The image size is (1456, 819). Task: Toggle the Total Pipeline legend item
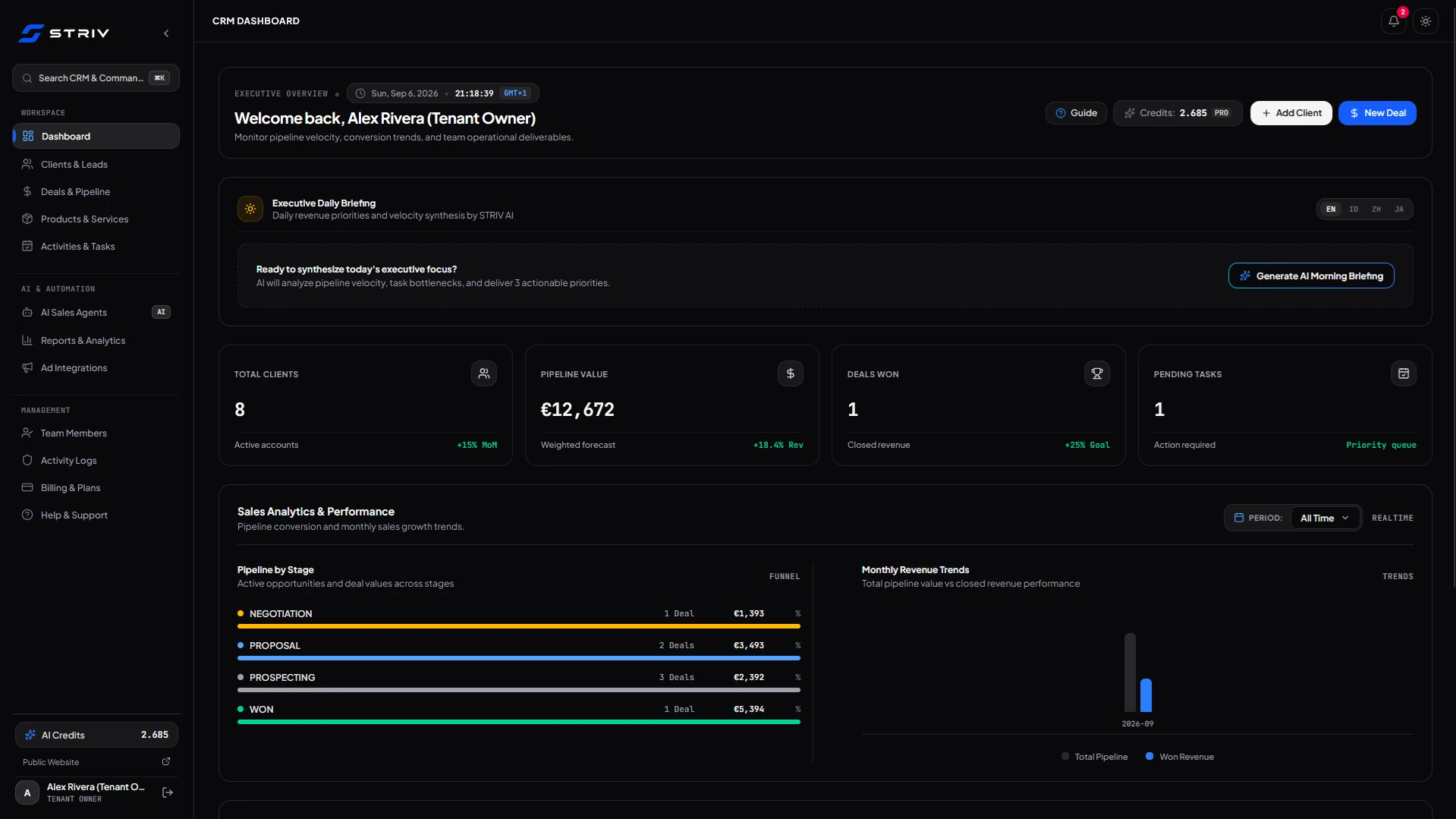point(1095,757)
